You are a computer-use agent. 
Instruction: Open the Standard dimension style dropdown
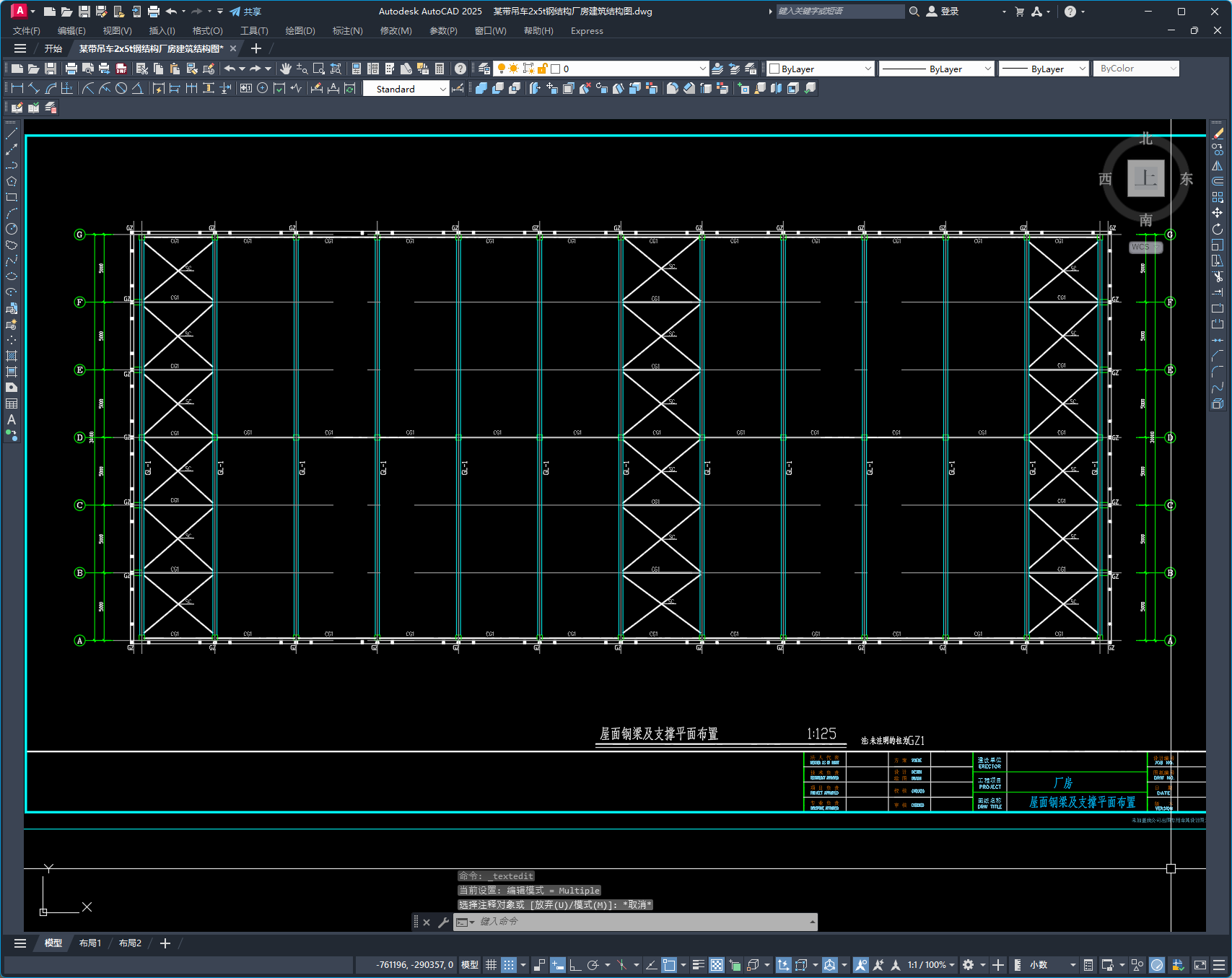coord(442,89)
